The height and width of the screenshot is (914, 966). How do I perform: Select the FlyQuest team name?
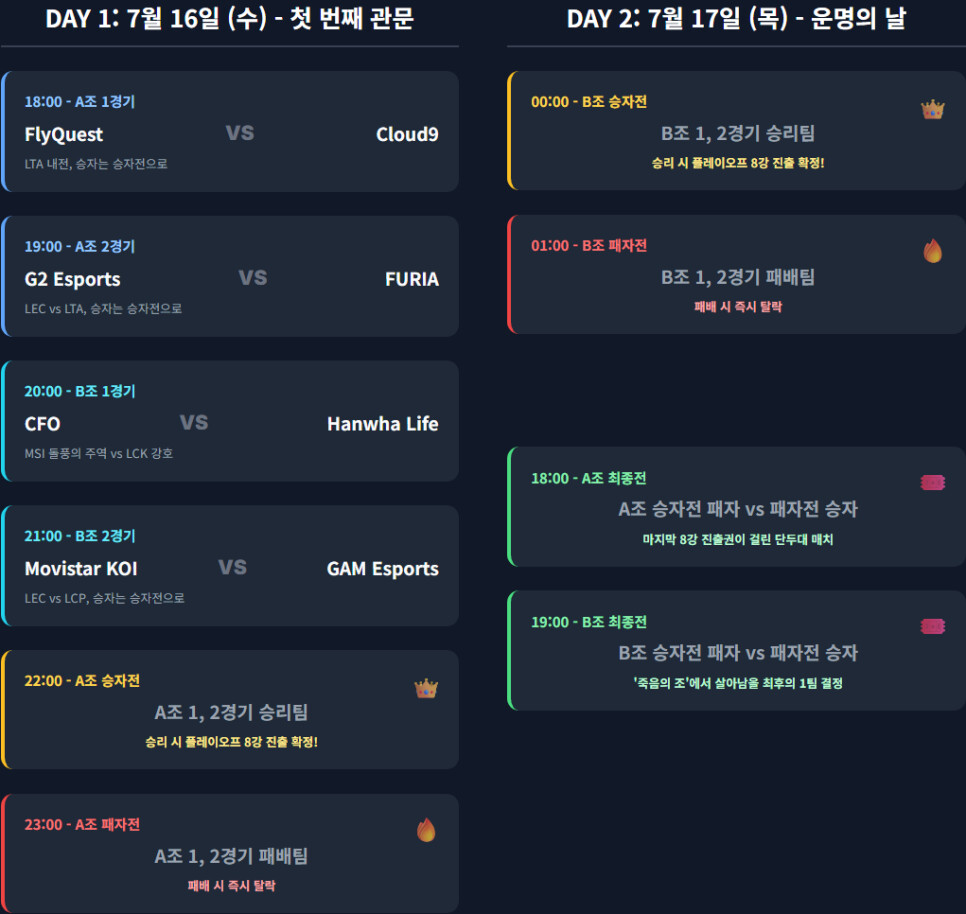click(64, 134)
